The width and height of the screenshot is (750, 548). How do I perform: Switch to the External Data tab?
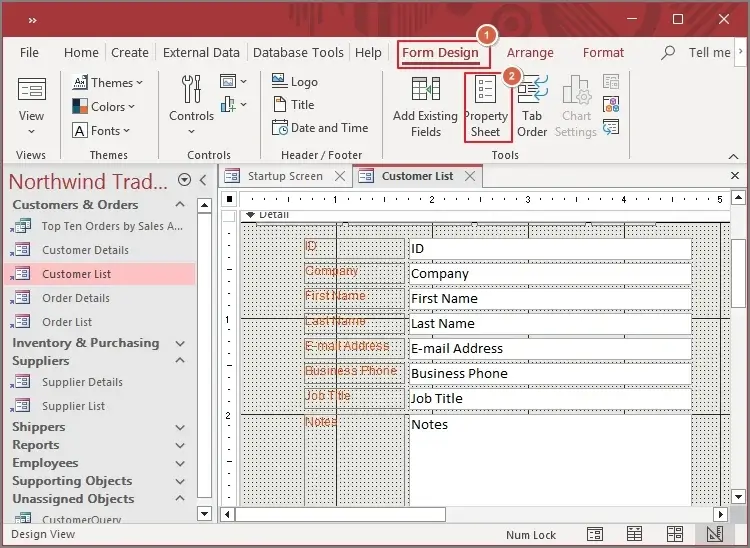[201, 53]
